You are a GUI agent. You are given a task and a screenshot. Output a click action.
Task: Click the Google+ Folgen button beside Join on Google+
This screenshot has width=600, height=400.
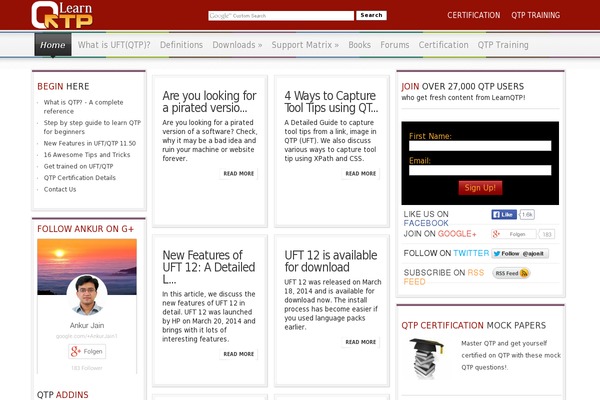click(514, 234)
